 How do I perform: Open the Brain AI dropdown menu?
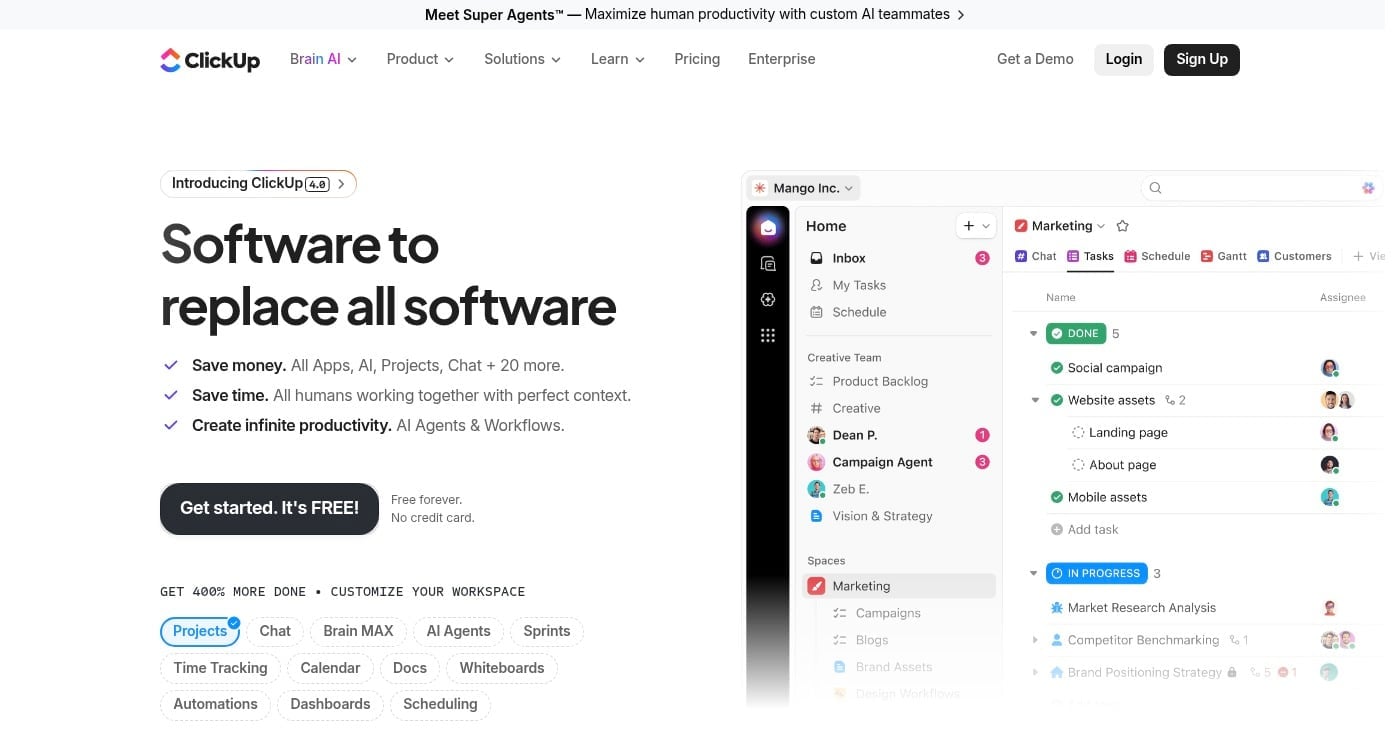click(x=323, y=59)
